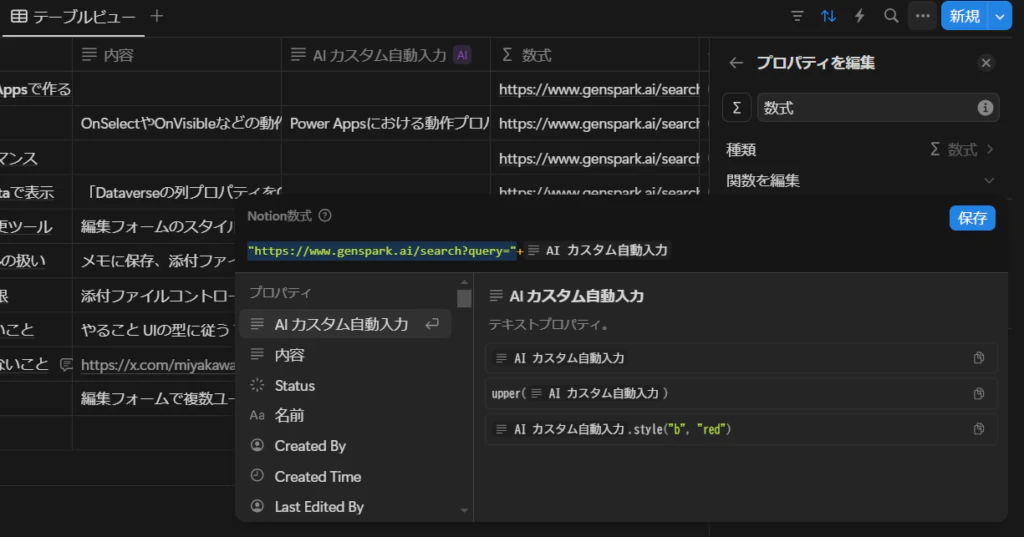
Task: Select 内容 in the property list
Action: coord(345,355)
